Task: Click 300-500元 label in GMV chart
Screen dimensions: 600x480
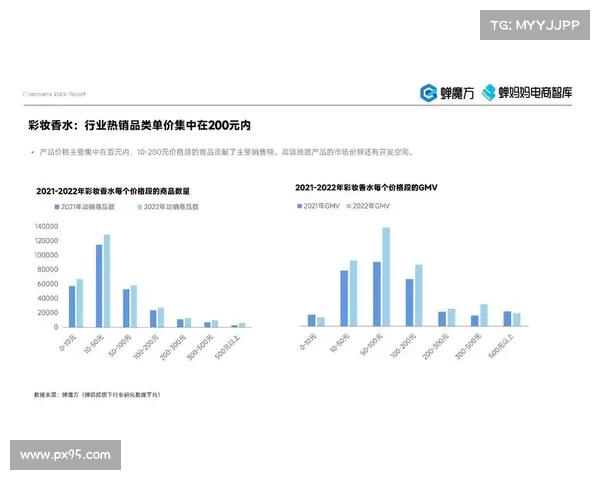Action: pyautogui.click(x=468, y=346)
